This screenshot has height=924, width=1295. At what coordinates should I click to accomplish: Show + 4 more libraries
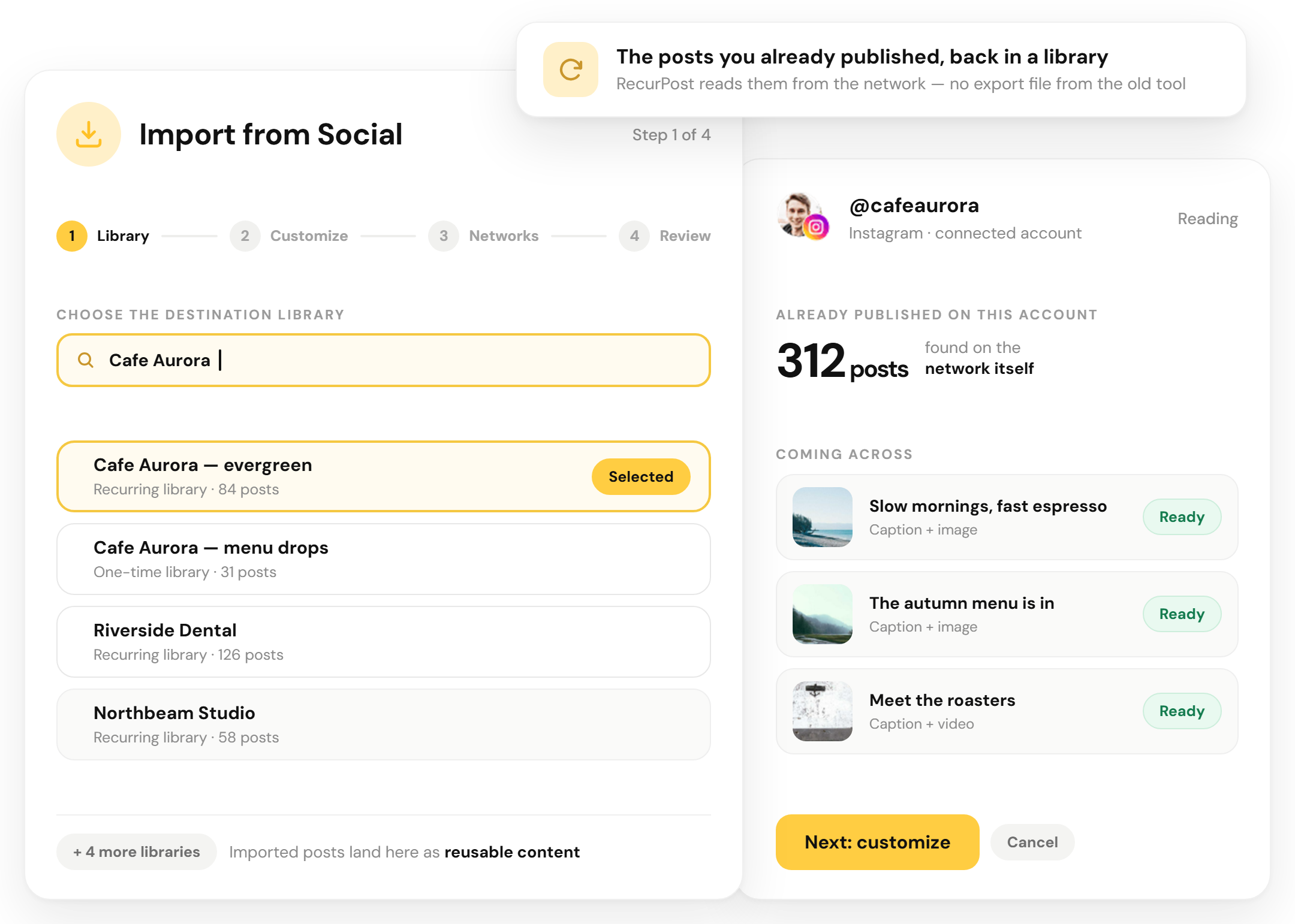pyautogui.click(x=137, y=851)
